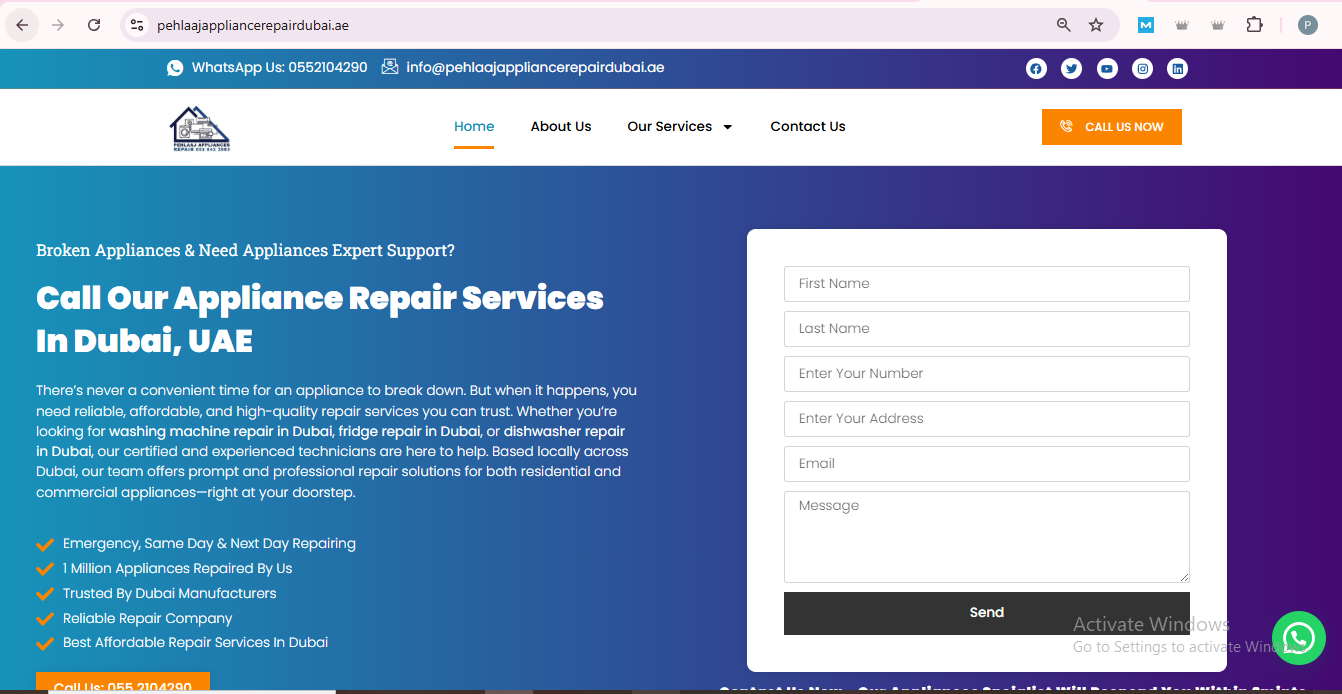Click the Message text area

point(986,537)
